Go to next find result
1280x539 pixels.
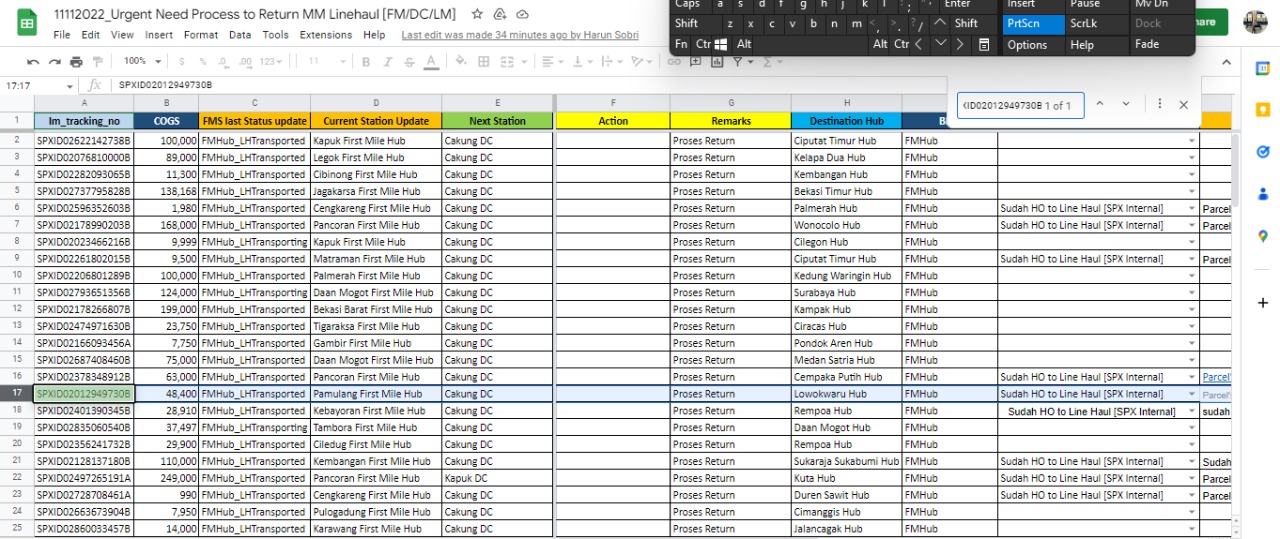(1126, 104)
